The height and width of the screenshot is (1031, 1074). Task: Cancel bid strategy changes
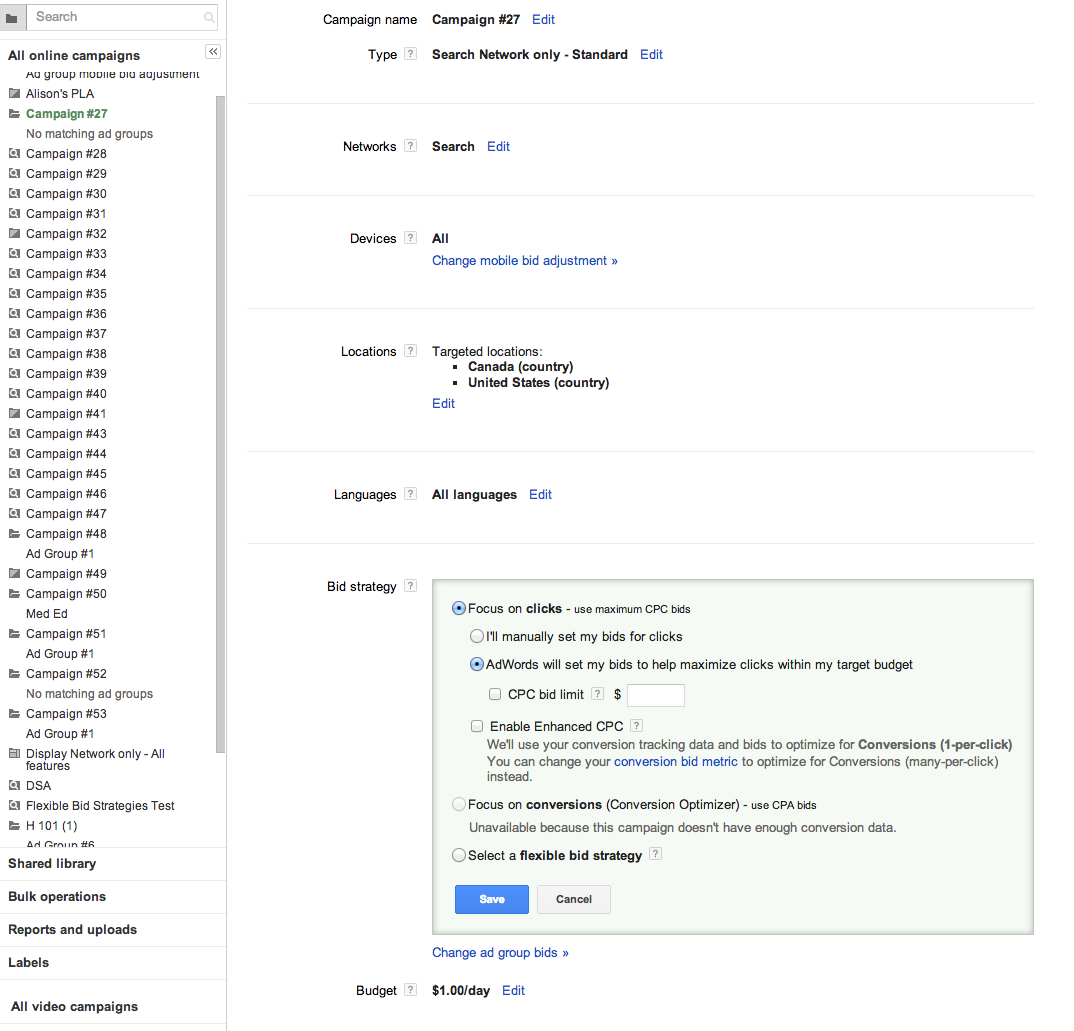click(x=573, y=899)
